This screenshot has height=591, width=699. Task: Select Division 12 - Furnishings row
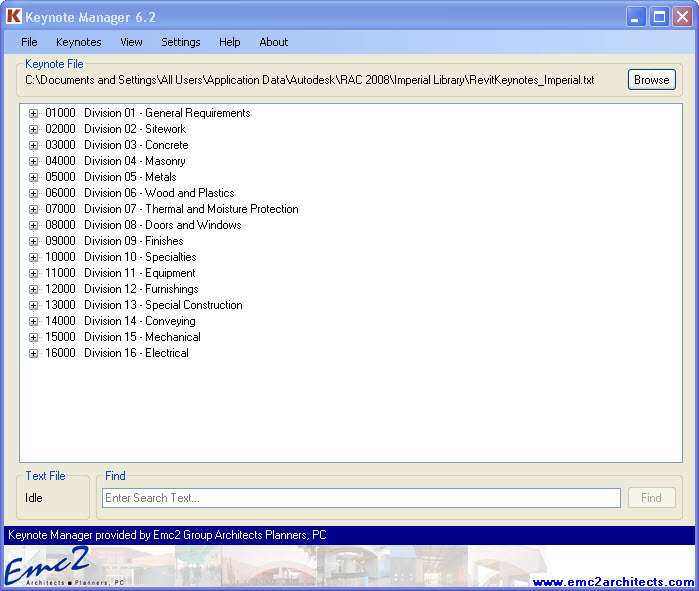pyautogui.click(x=122, y=289)
